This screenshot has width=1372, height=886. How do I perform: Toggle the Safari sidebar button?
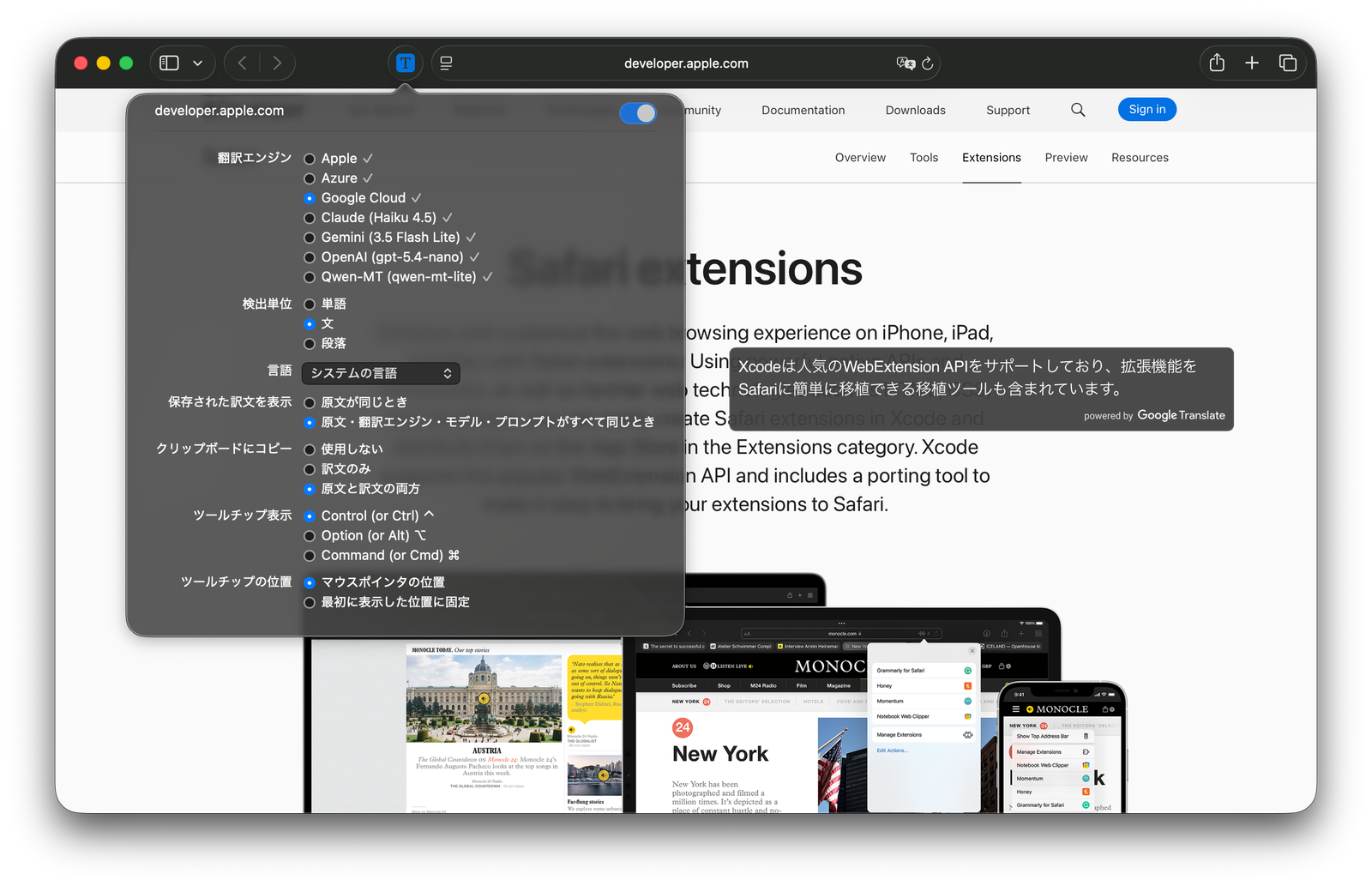click(x=170, y=63)
